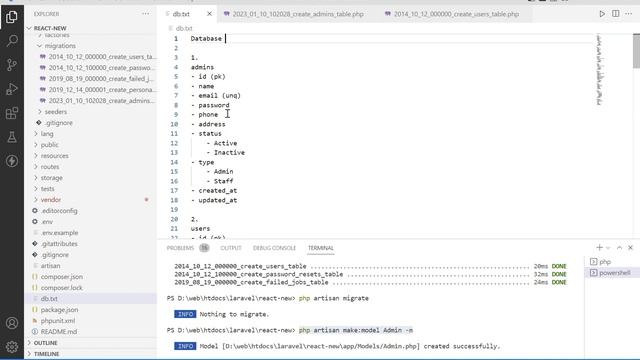Image resolution: width=640 pixels, height=360 pixels.
Task: Collapse the migrations folder
Action: 60,46
